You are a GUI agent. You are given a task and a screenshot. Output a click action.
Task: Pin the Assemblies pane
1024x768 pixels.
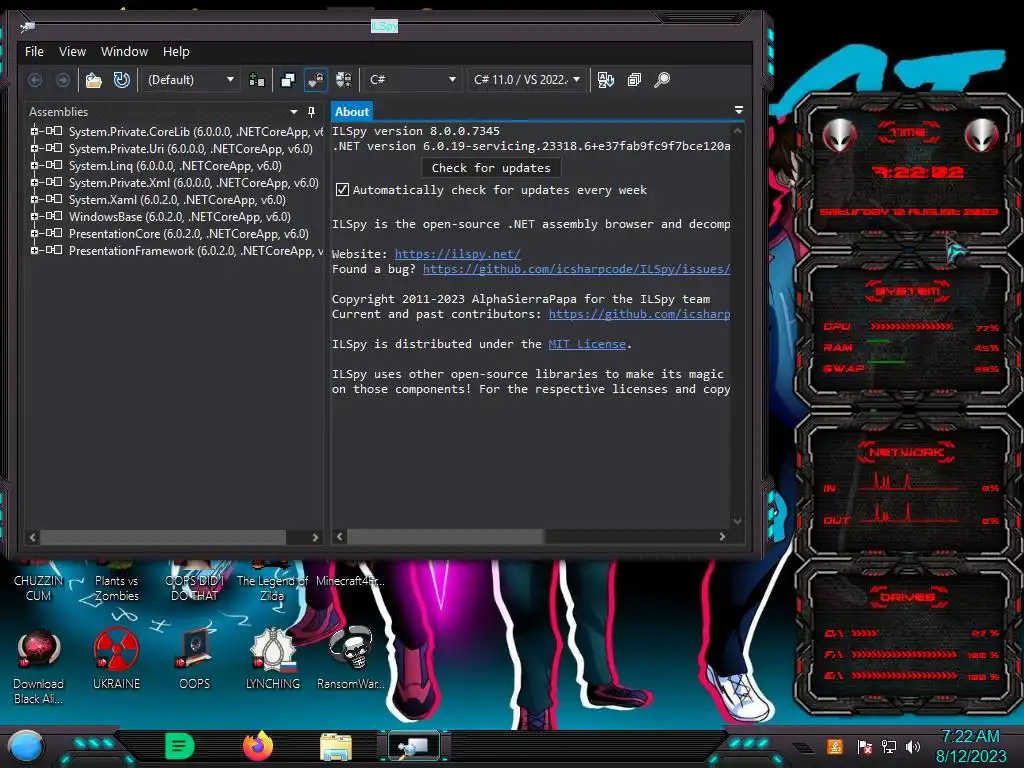pyautogui.click(x=312, y=112)
